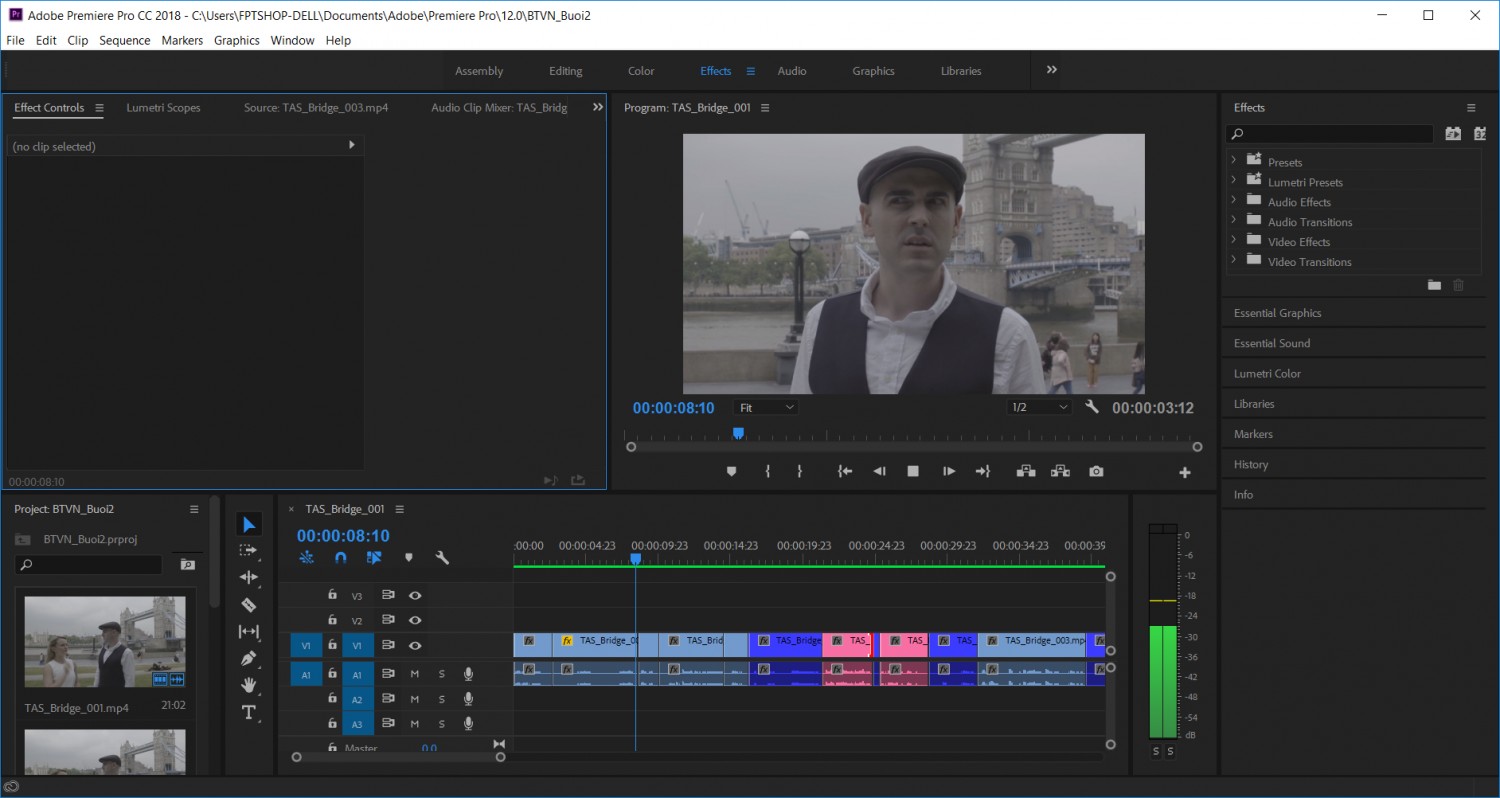Image resolution: width=1500 pixels, height=798 pixels.
Task: Select the Hand tool
Action: (249, 685)
